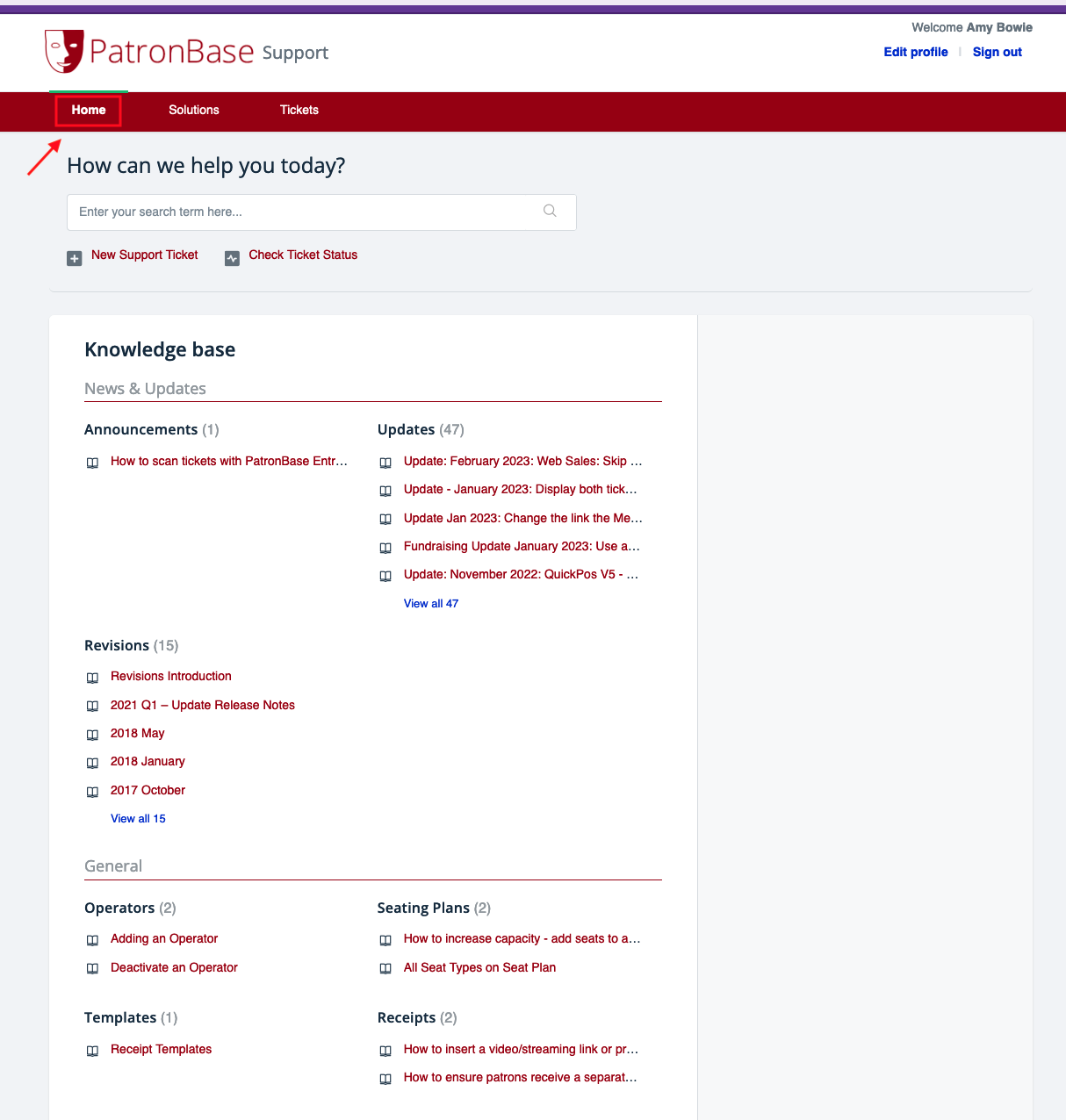Open the 2018 January revision
Image resolution: width=1066 pixels, height=1120 pixels.
coord(148,761)
